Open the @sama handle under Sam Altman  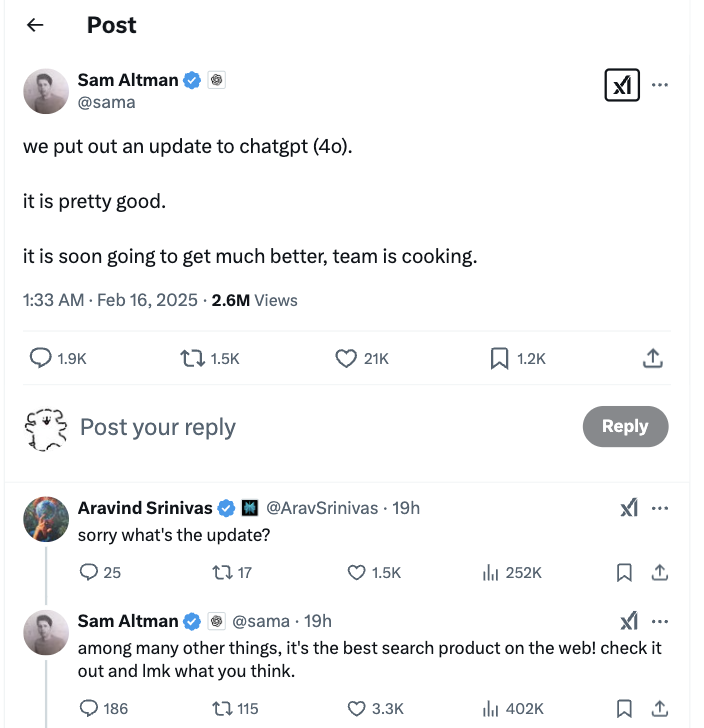tap(106, 102)
